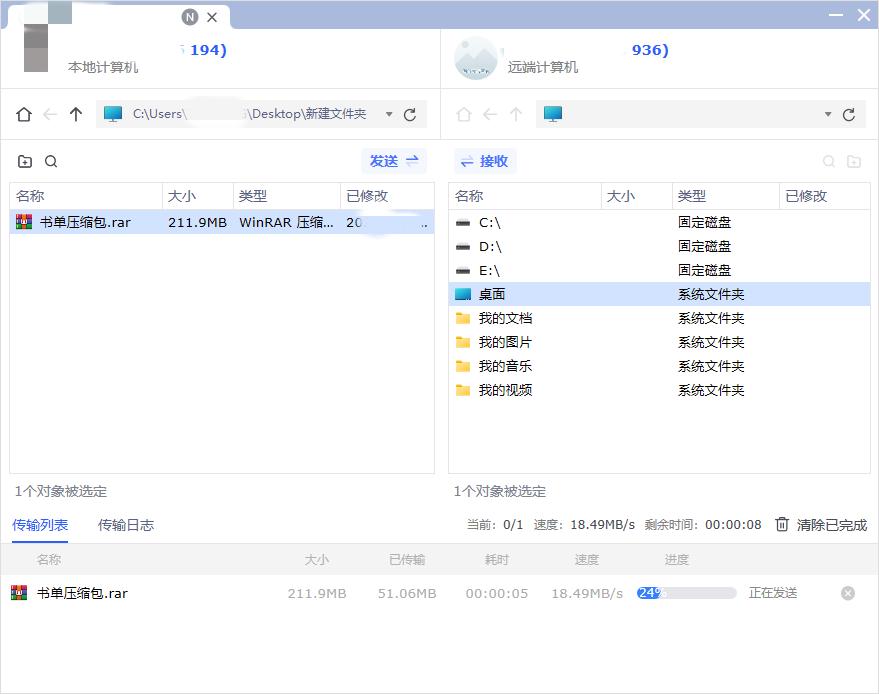Click the up-directory arrow in local panel

[76, 114]
